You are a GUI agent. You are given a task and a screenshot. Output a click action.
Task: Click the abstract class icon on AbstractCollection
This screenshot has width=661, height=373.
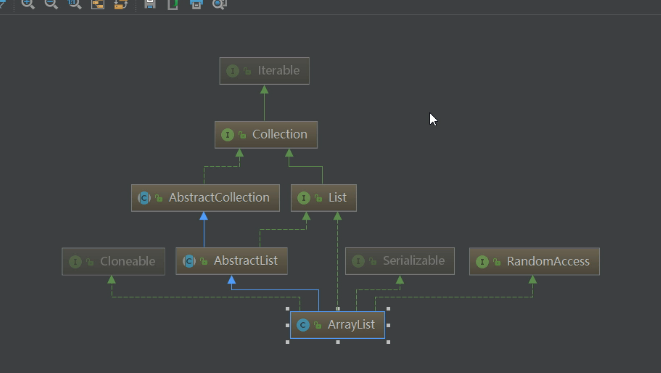(144, 198)
